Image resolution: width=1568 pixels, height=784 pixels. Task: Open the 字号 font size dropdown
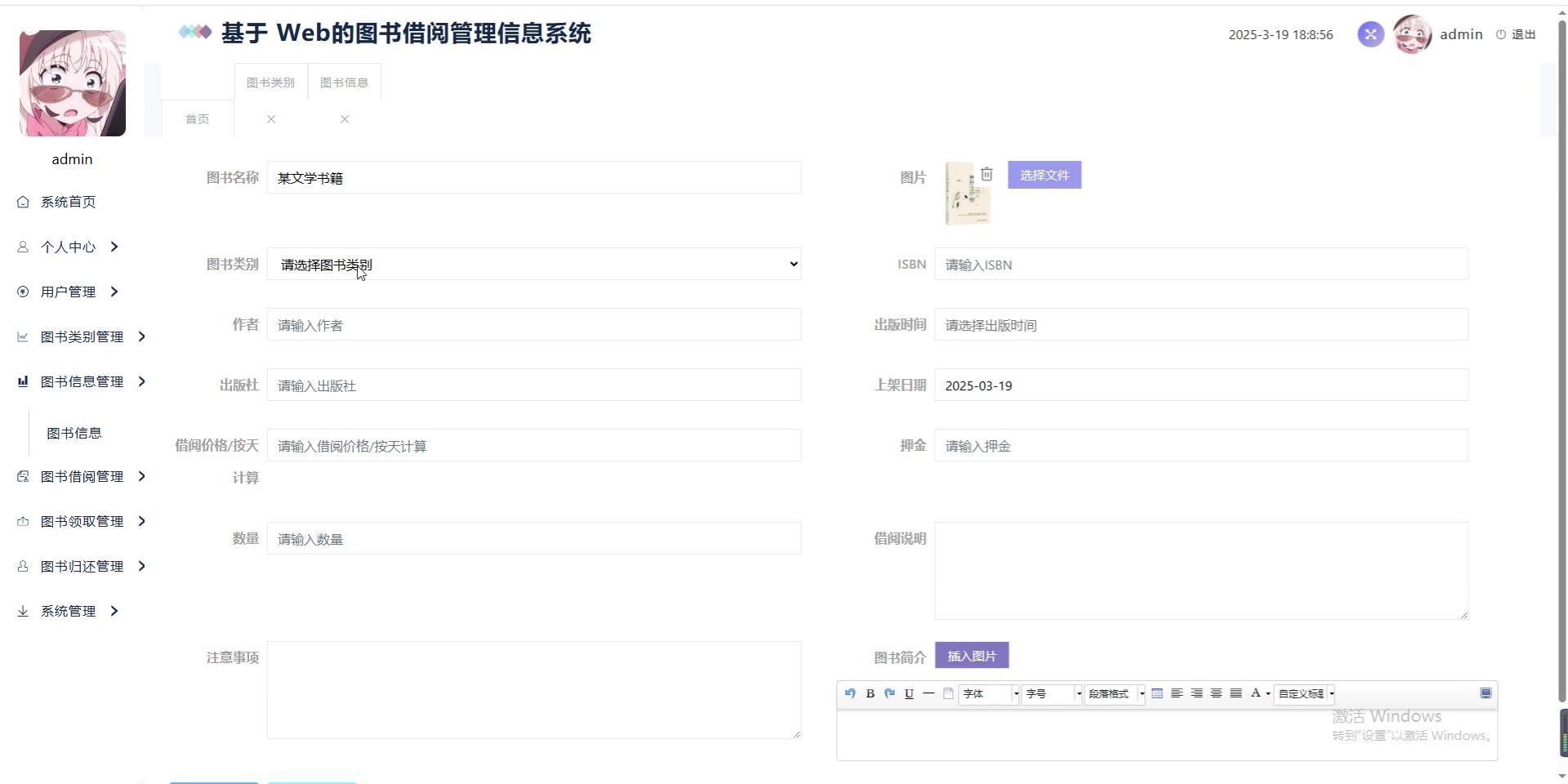[1052, 694]
